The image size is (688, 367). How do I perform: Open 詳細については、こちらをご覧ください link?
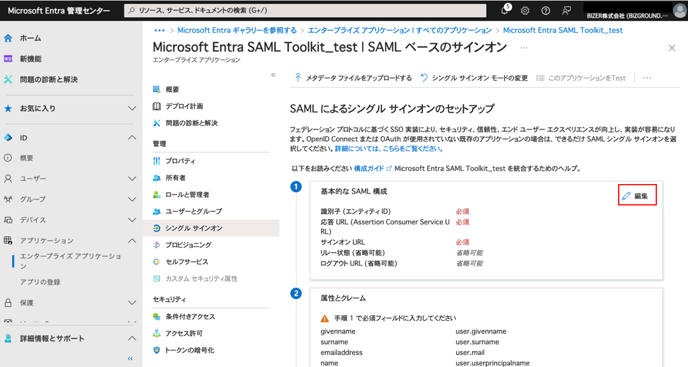389,149
